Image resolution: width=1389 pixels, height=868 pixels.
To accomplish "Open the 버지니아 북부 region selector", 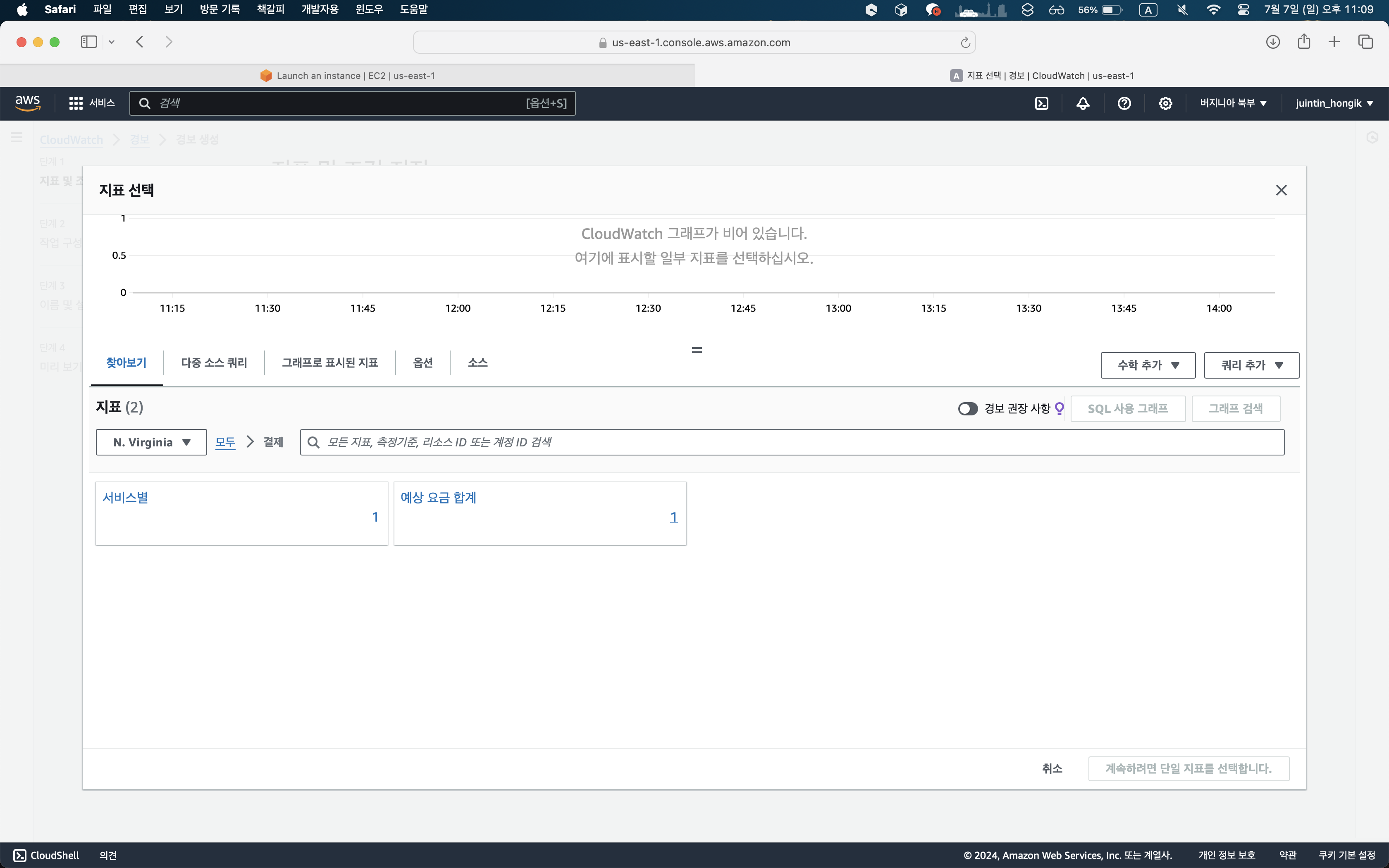I will (x=1233, y=103).
